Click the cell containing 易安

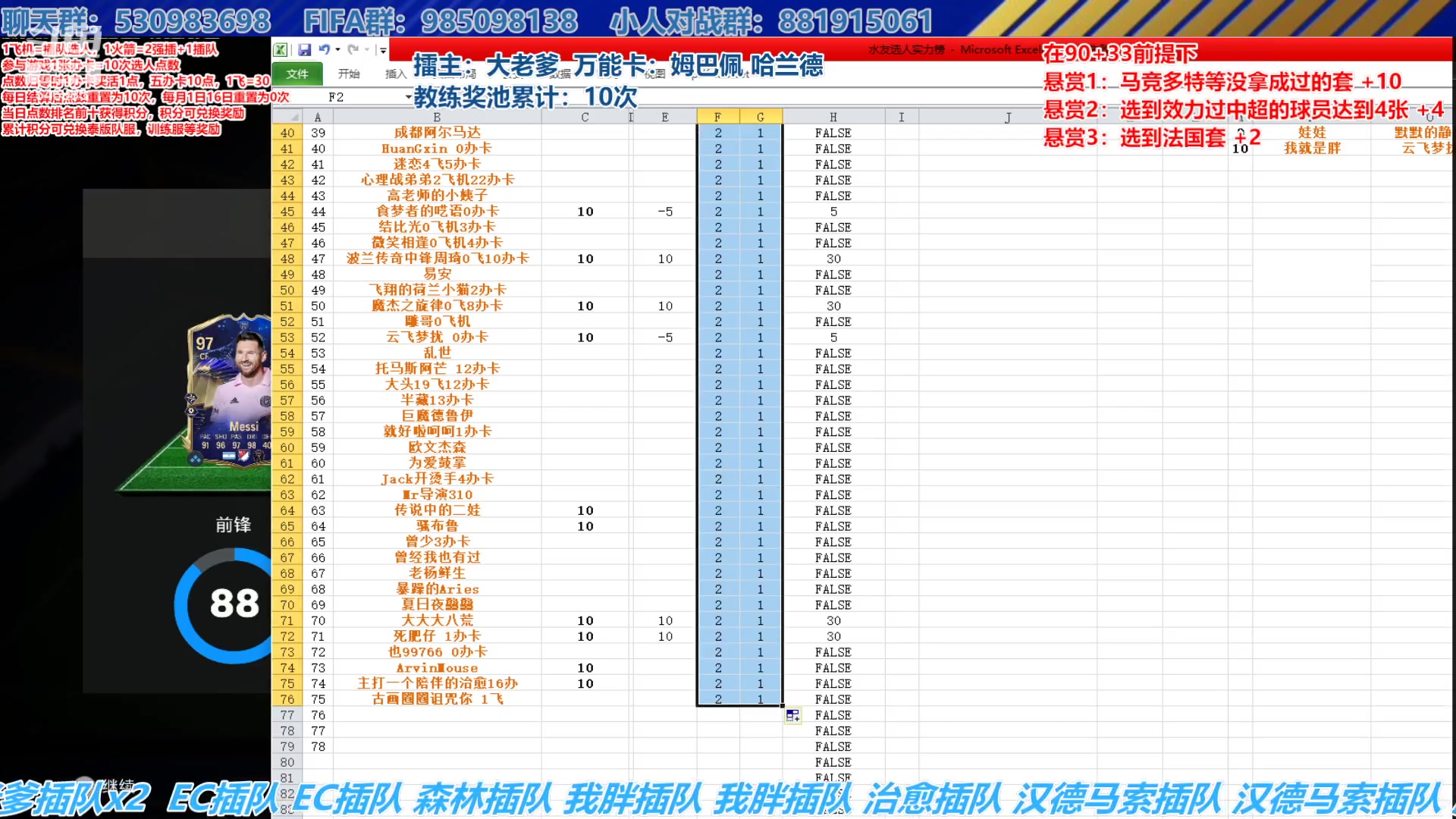click(x=437, y=275)
